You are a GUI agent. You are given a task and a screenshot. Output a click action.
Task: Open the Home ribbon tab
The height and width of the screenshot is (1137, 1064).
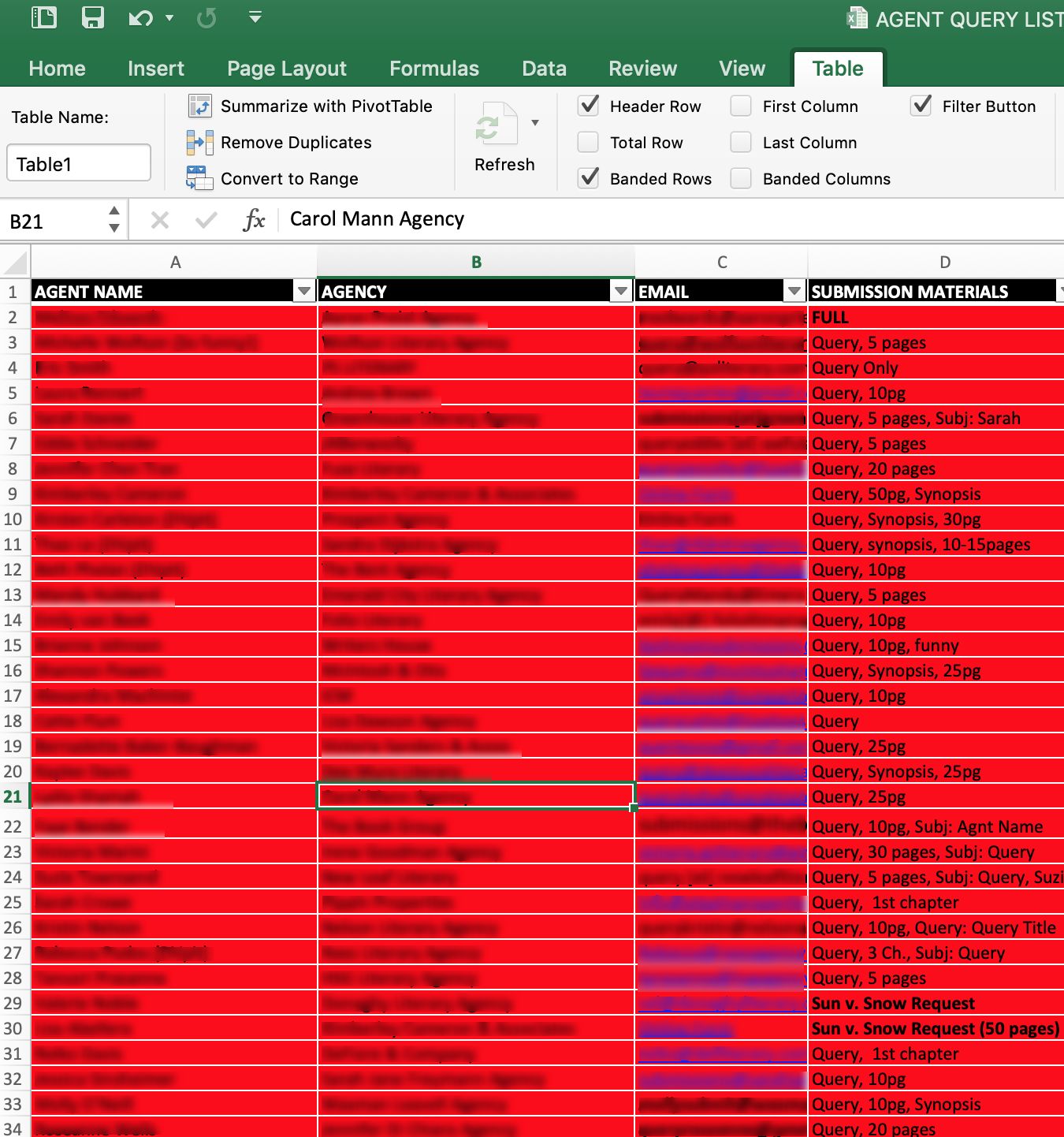pyautogui.click(x=57, y=69)
